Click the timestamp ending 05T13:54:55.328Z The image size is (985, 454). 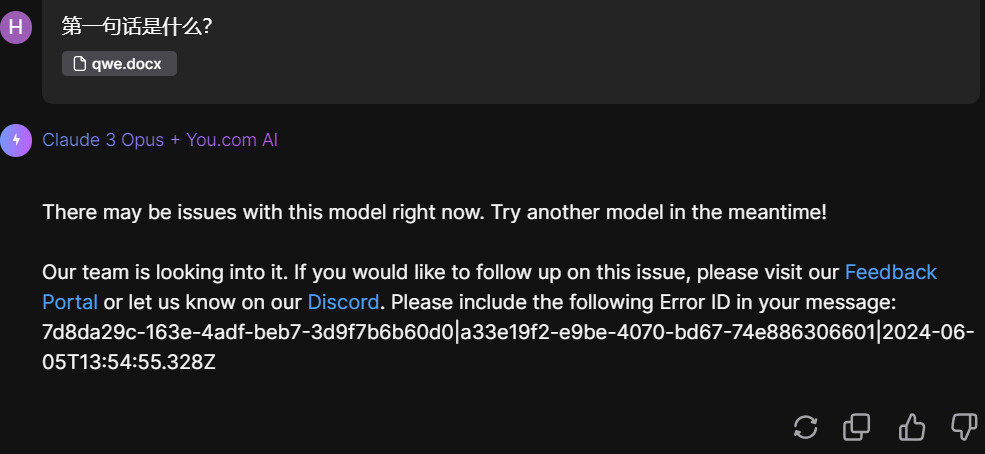pos(129,362)
